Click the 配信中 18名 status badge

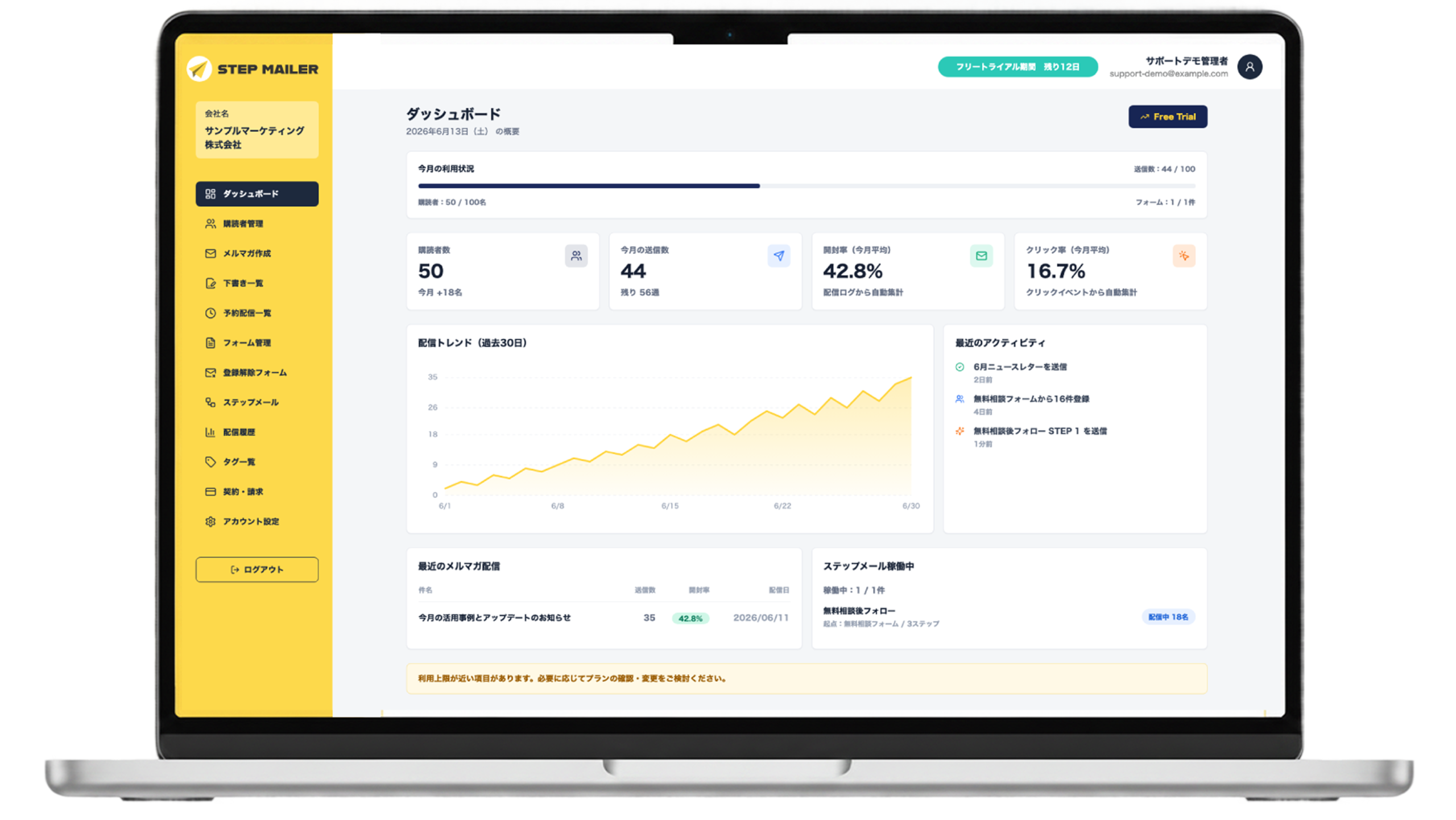[1168, 617]
